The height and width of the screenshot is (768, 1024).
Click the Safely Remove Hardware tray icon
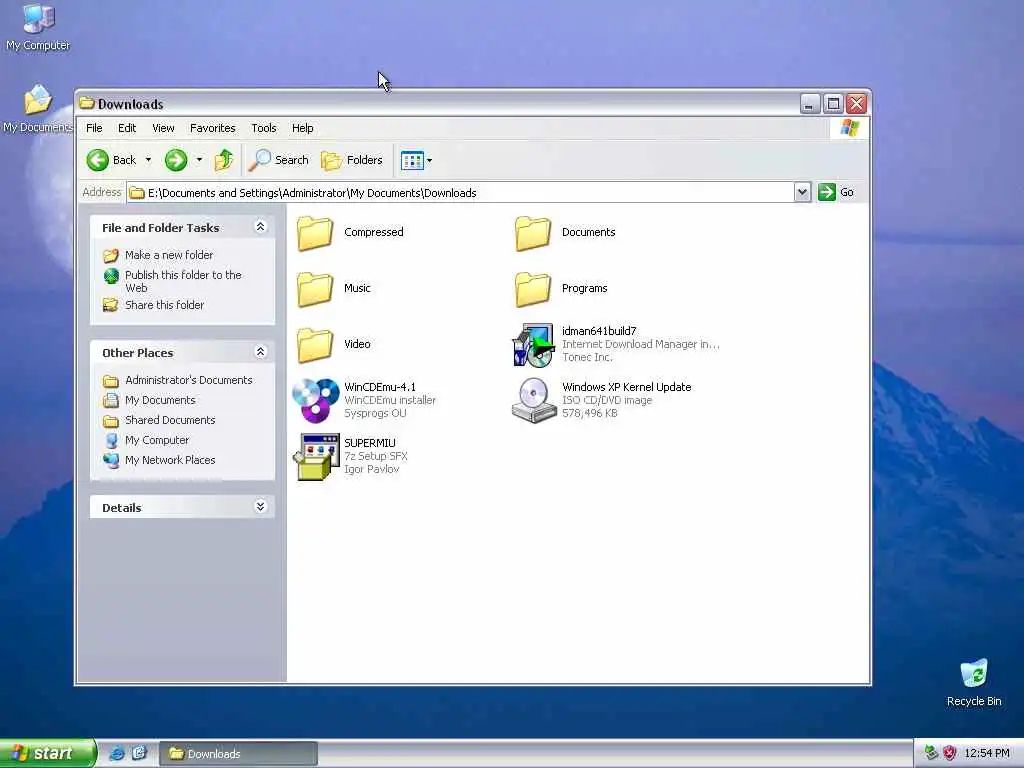click(931, 754)
